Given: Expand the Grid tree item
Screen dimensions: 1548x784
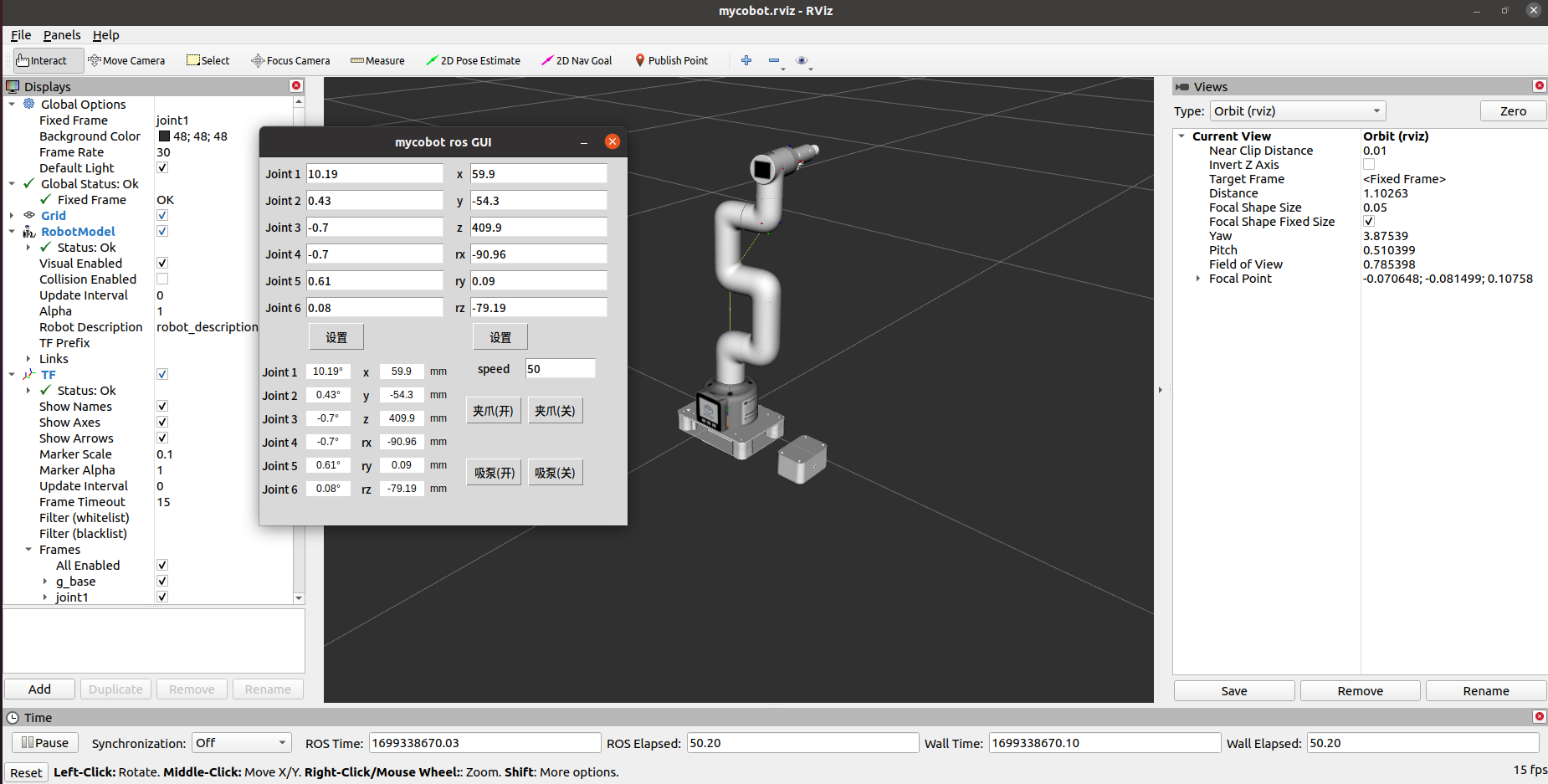Looking at the screenshot, I should click(12, 215).
